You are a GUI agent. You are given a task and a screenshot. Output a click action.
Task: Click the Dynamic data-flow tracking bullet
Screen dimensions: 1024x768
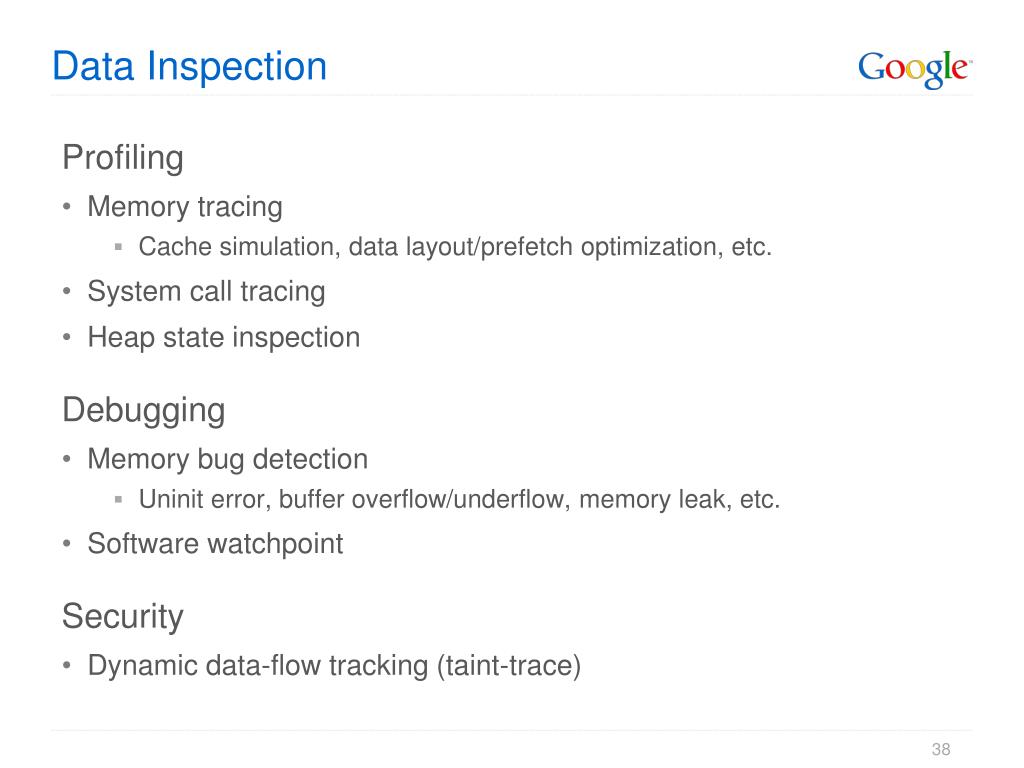334,666
